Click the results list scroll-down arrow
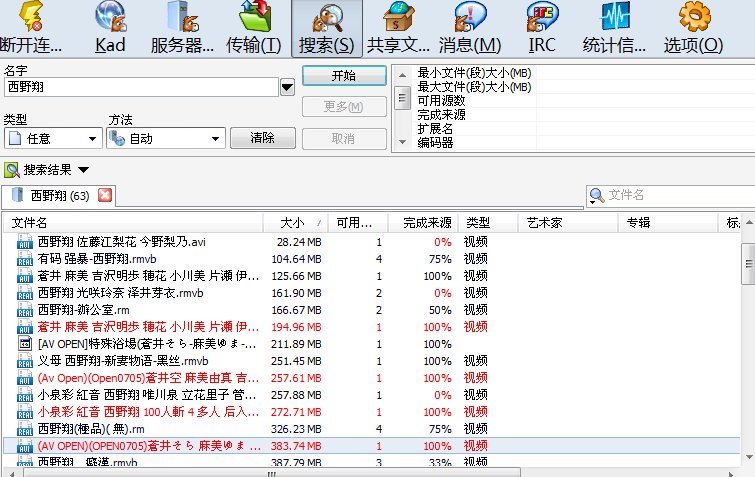Image resolution: width=755 pixels, height=477 pixels. (749, 457)
